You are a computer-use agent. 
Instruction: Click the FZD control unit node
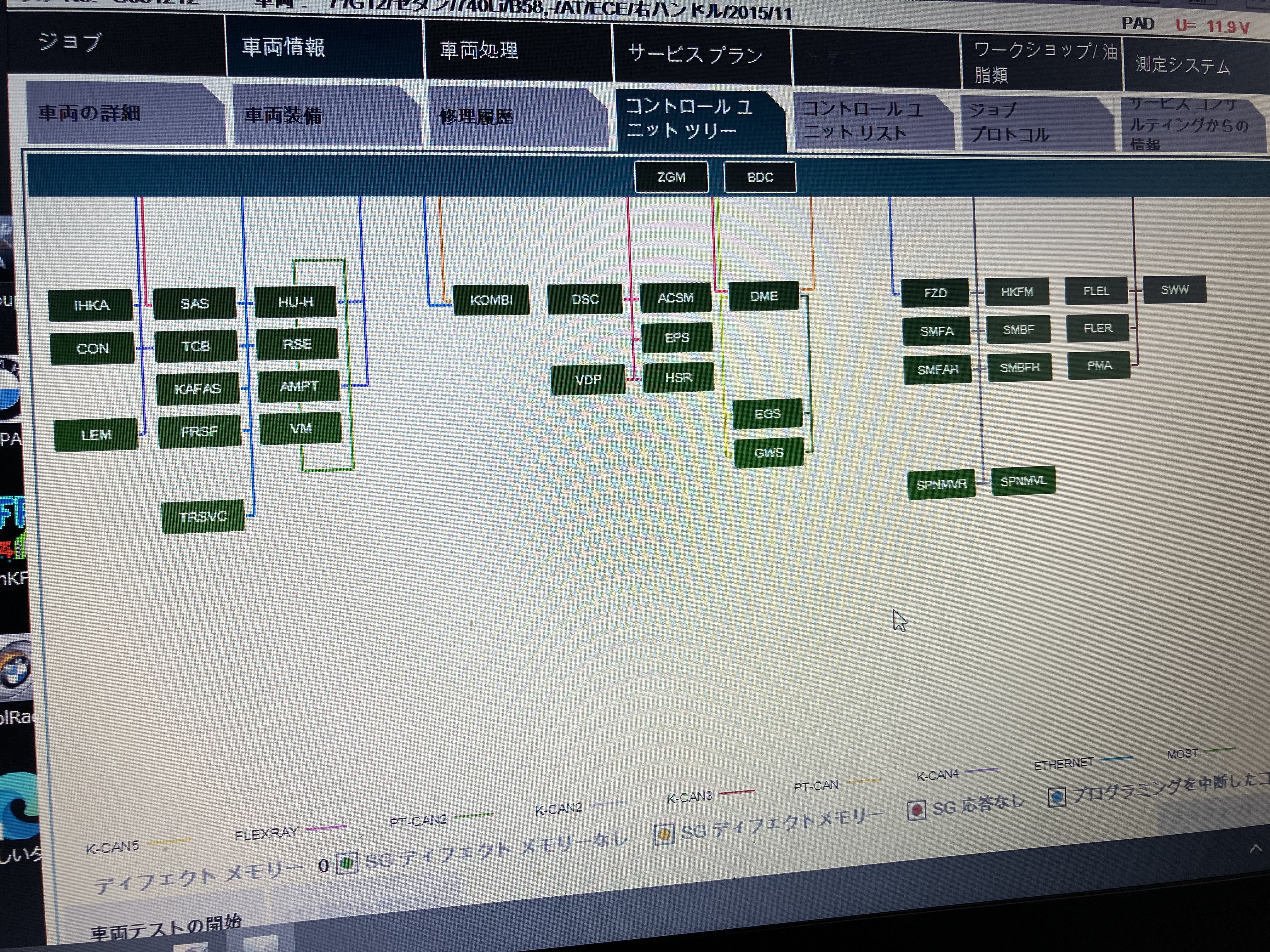(x=935, y=293)
